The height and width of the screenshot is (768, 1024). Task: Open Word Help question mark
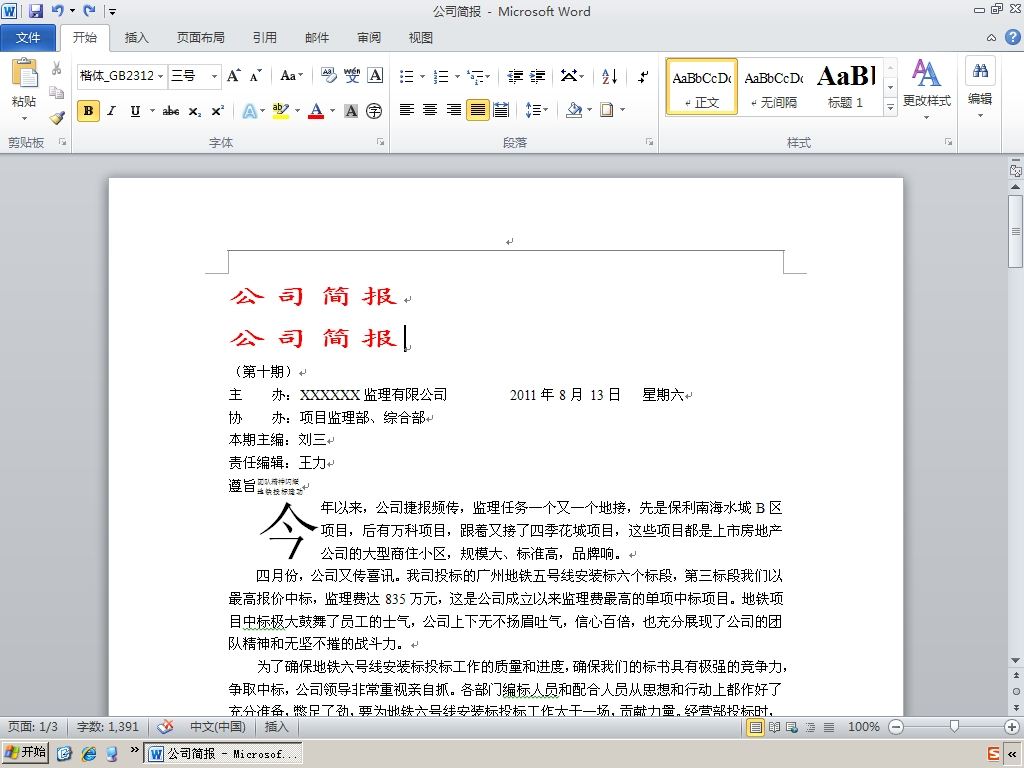[x=1012, y=37]
